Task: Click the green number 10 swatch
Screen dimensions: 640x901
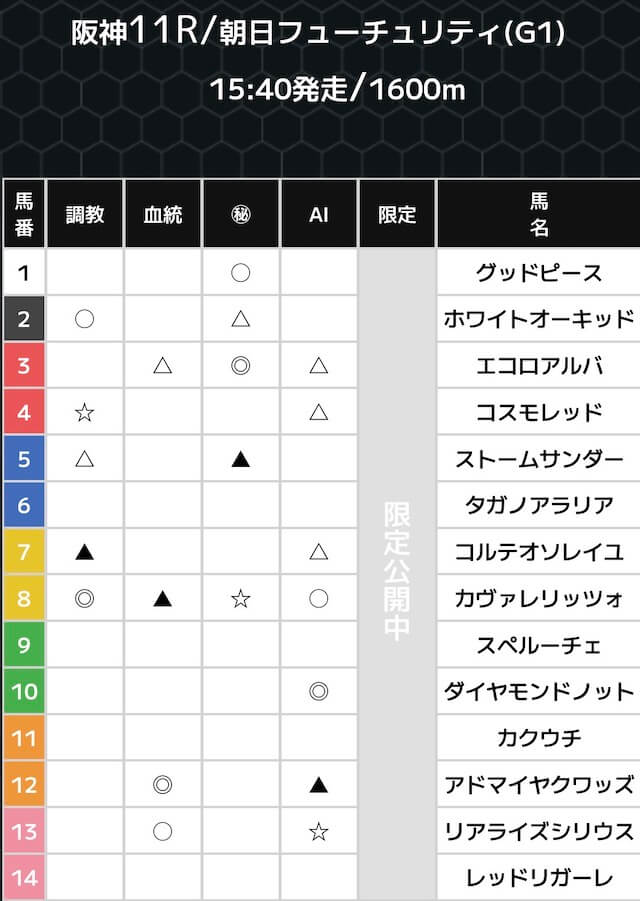Action: coord(24,691)
